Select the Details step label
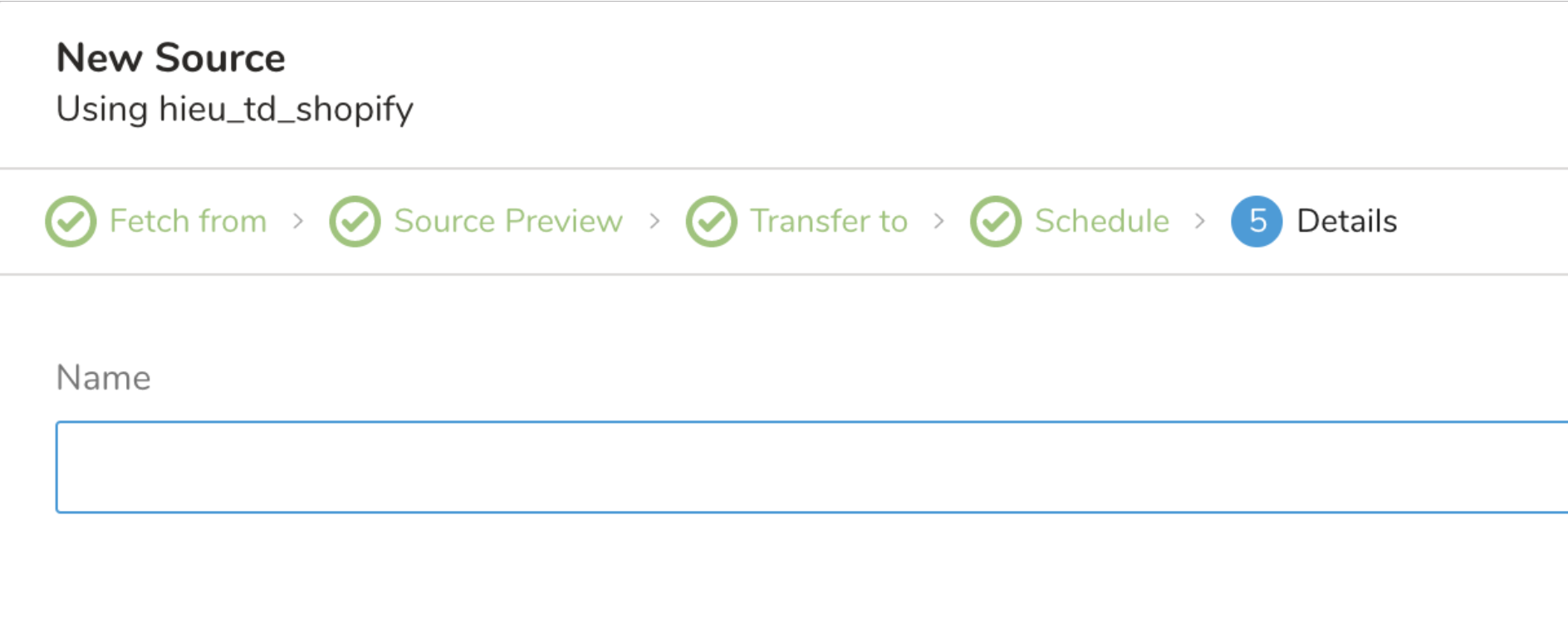This screenshot has width=1568, height=638. [x=1346, y=222]
